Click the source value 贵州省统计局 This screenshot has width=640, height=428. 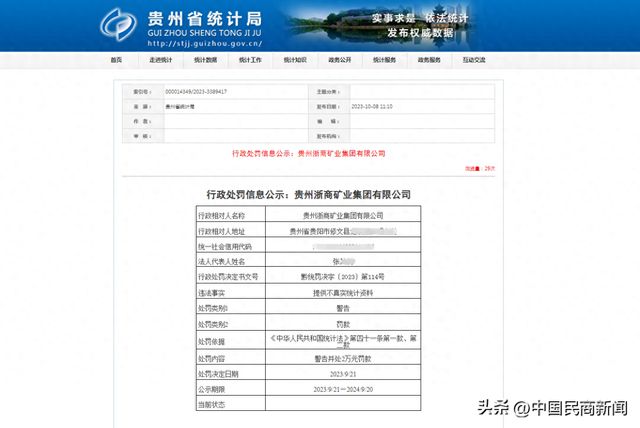[180, 106]
